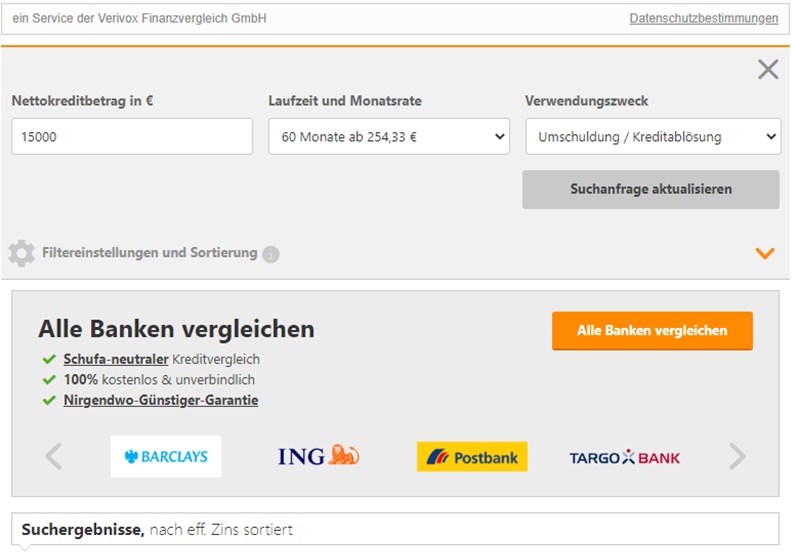Screen dimensions: 792x554
Task: Expand filter settings with orange chevron
Action: [x=765, y=253]
